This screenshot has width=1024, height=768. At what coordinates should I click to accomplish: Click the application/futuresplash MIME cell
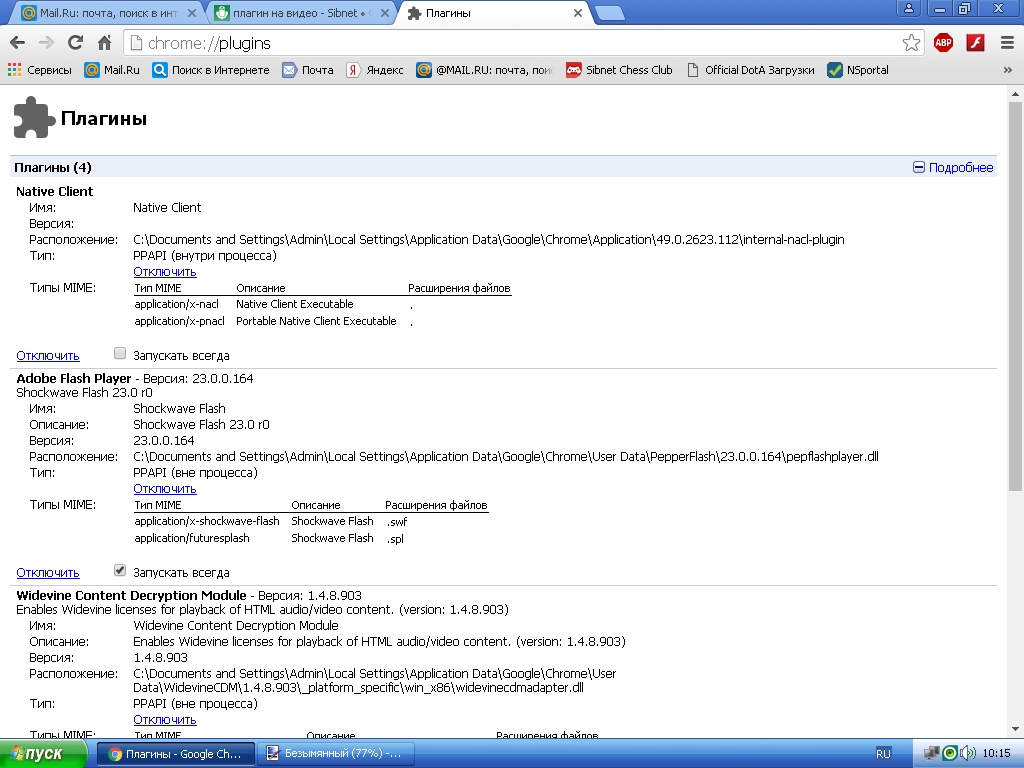coord(192,538)
